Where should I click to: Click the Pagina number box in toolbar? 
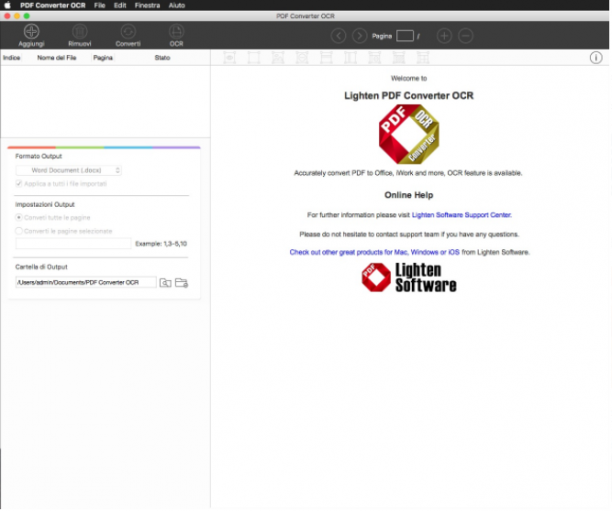click(x=405, y=36)
